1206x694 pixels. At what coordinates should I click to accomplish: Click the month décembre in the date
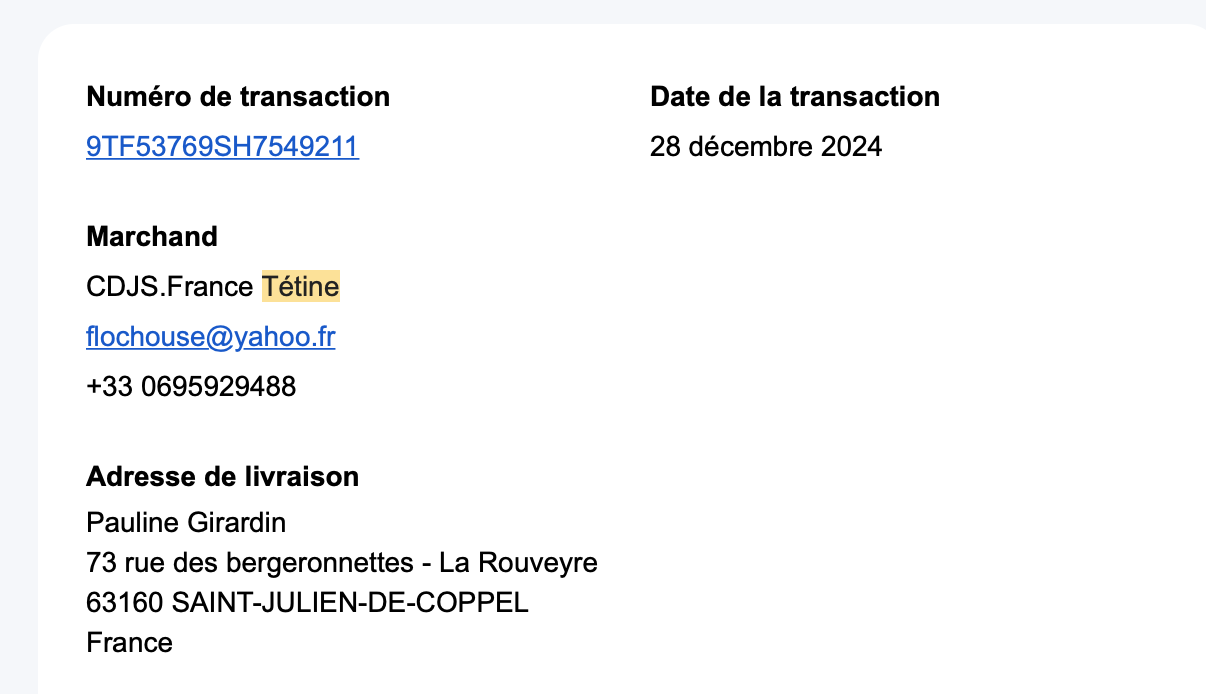tap(752, 147)
